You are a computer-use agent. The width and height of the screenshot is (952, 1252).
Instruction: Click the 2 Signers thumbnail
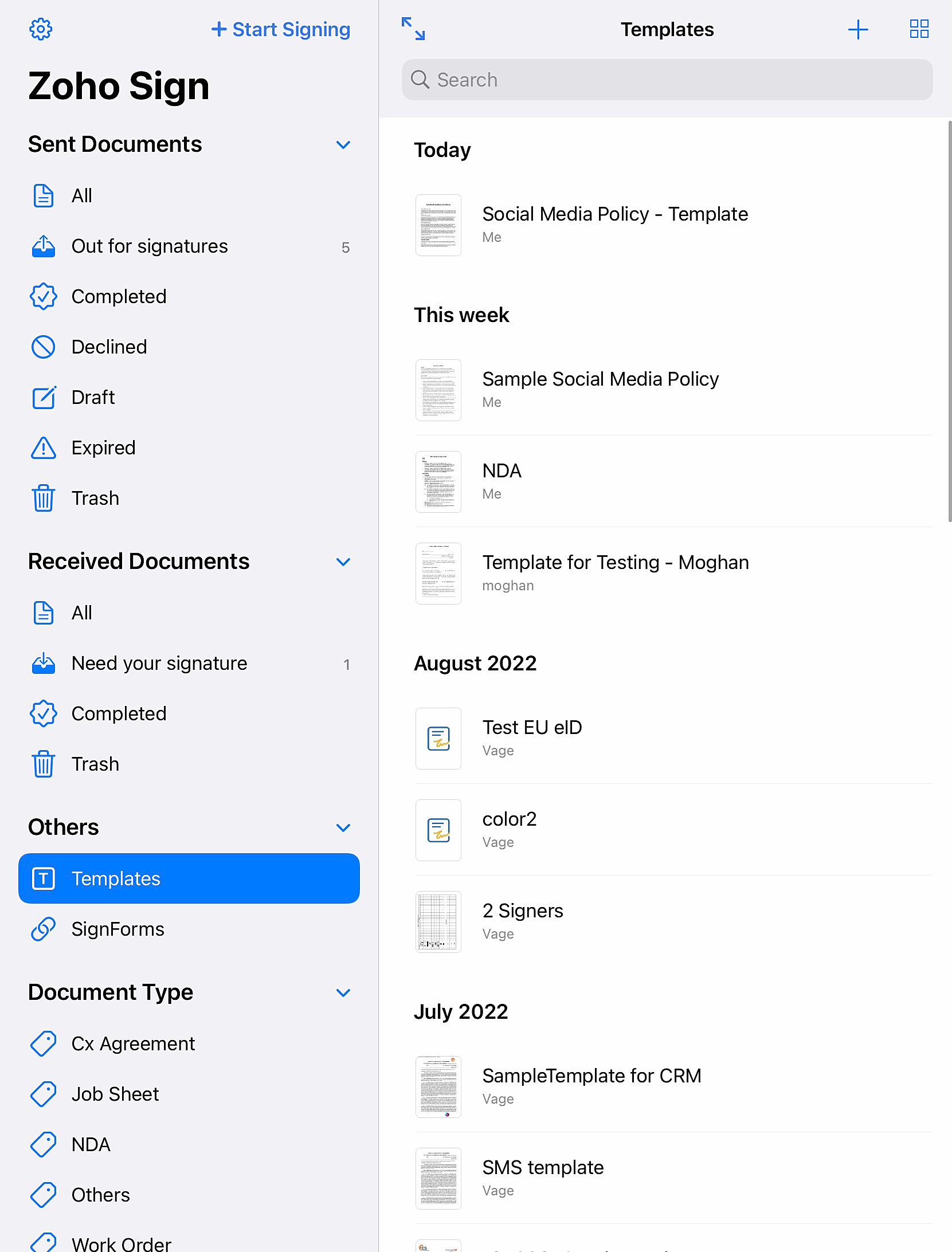[438, 922]
